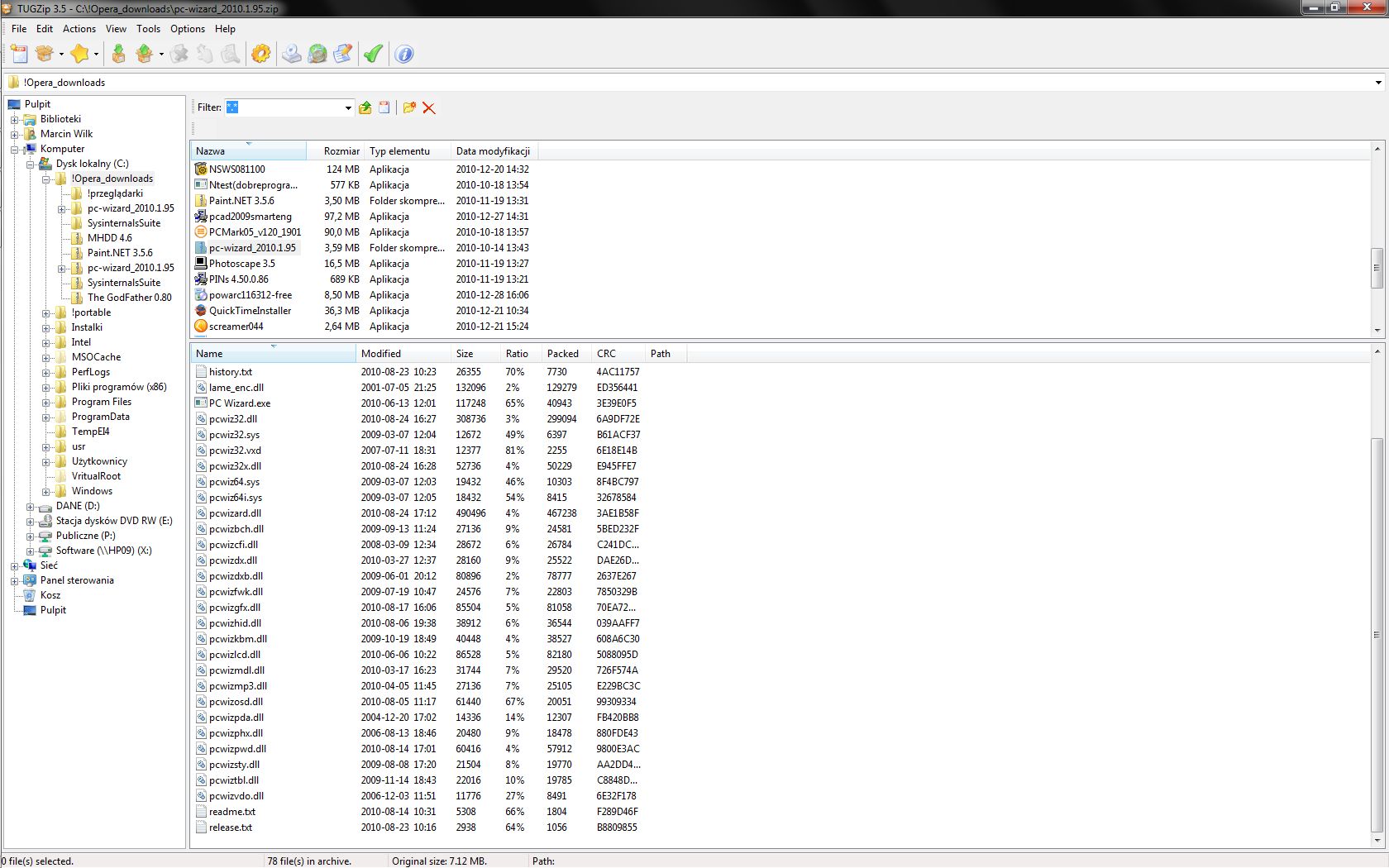
Task: Sort archive list by Ratio column
Action: coord(521,354)
